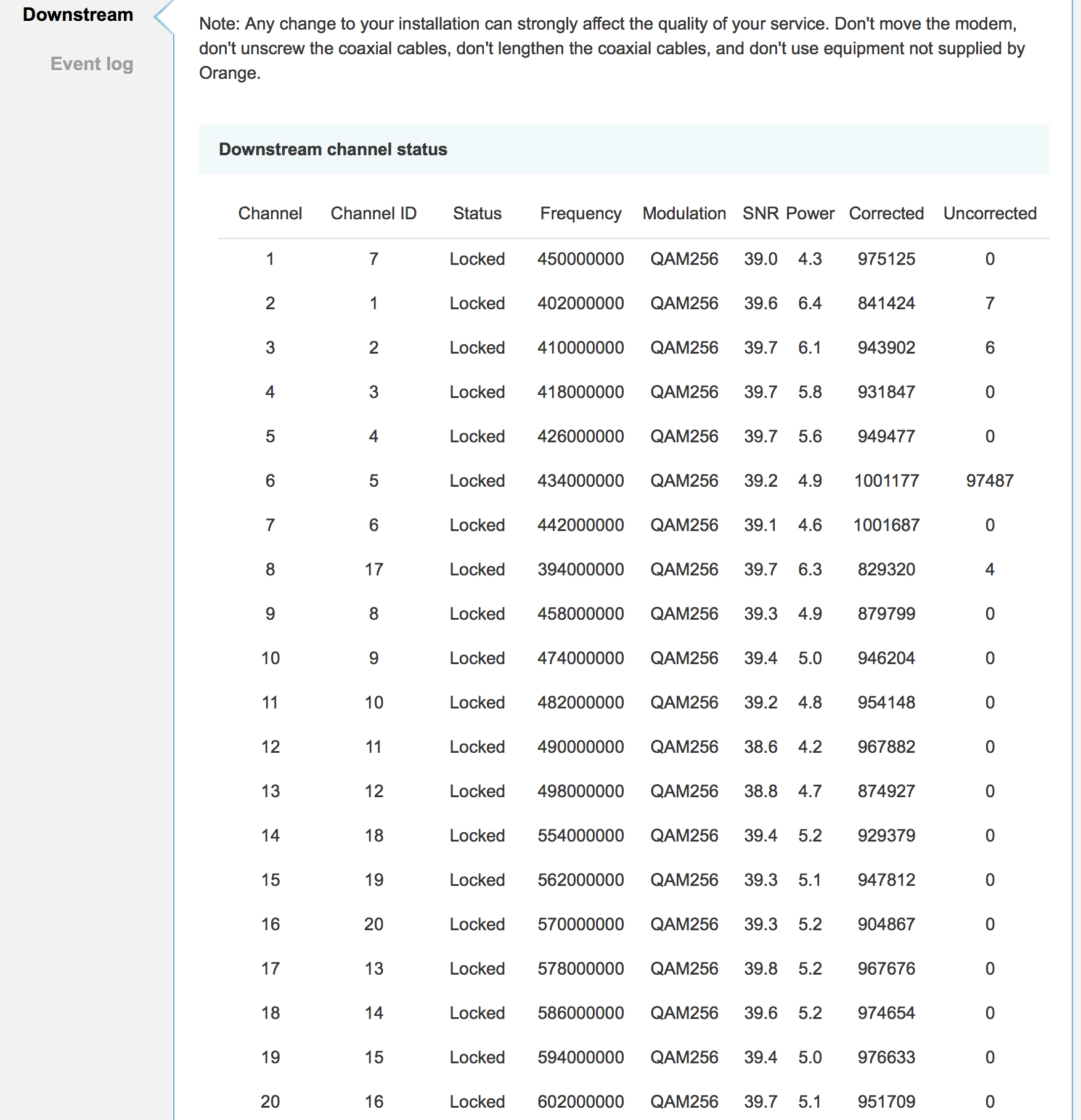Click the Corrected column header
The image size is (1081, 1120).
point(886,214)
